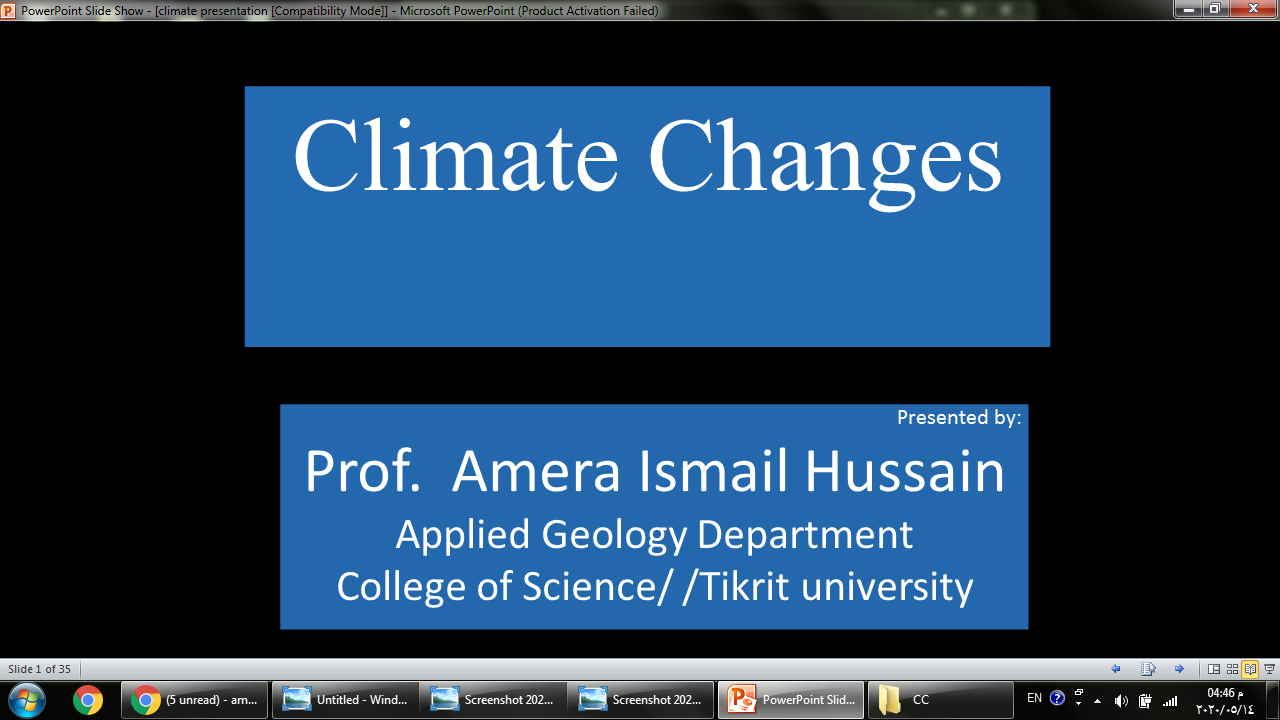Switch to the '(5 unread)' Chrome window
1280x720 pixels.
tap(195, 699)
